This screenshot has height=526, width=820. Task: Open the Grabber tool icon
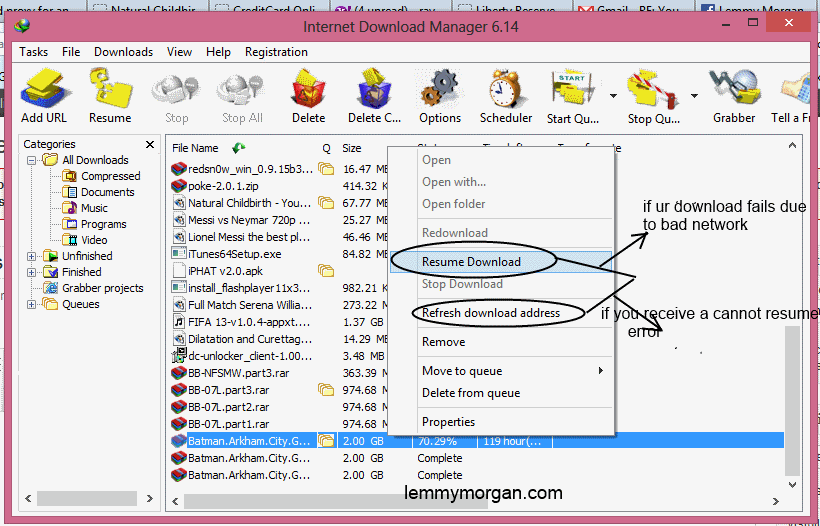point(734,96)
